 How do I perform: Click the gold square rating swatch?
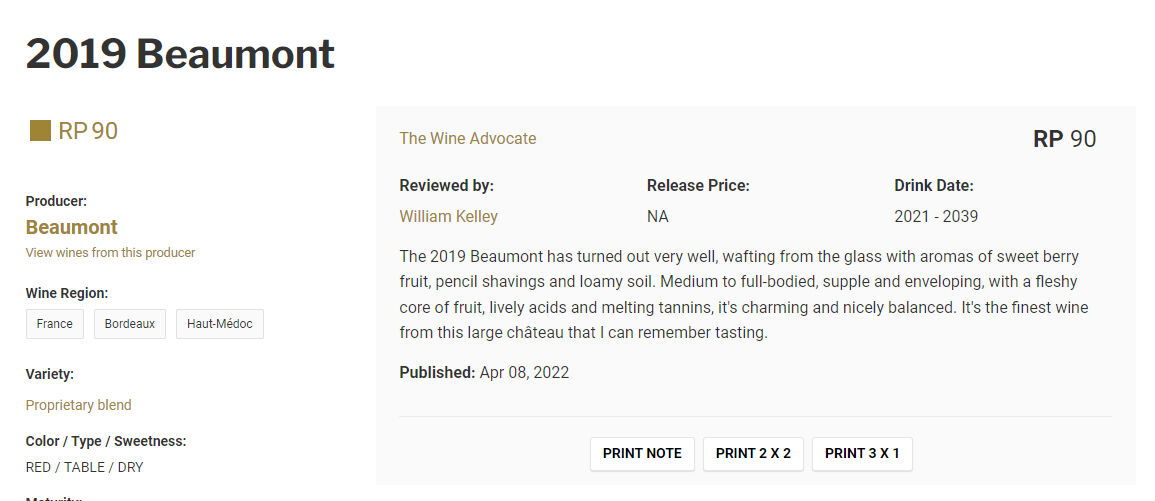pos(40,131)
